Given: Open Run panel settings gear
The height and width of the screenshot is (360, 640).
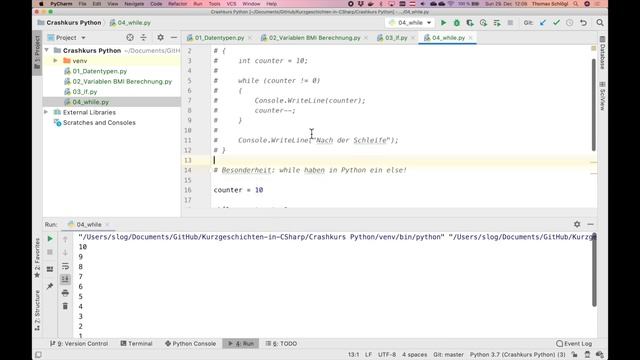Looking at the screenshot, I should (x=577, y=224).
